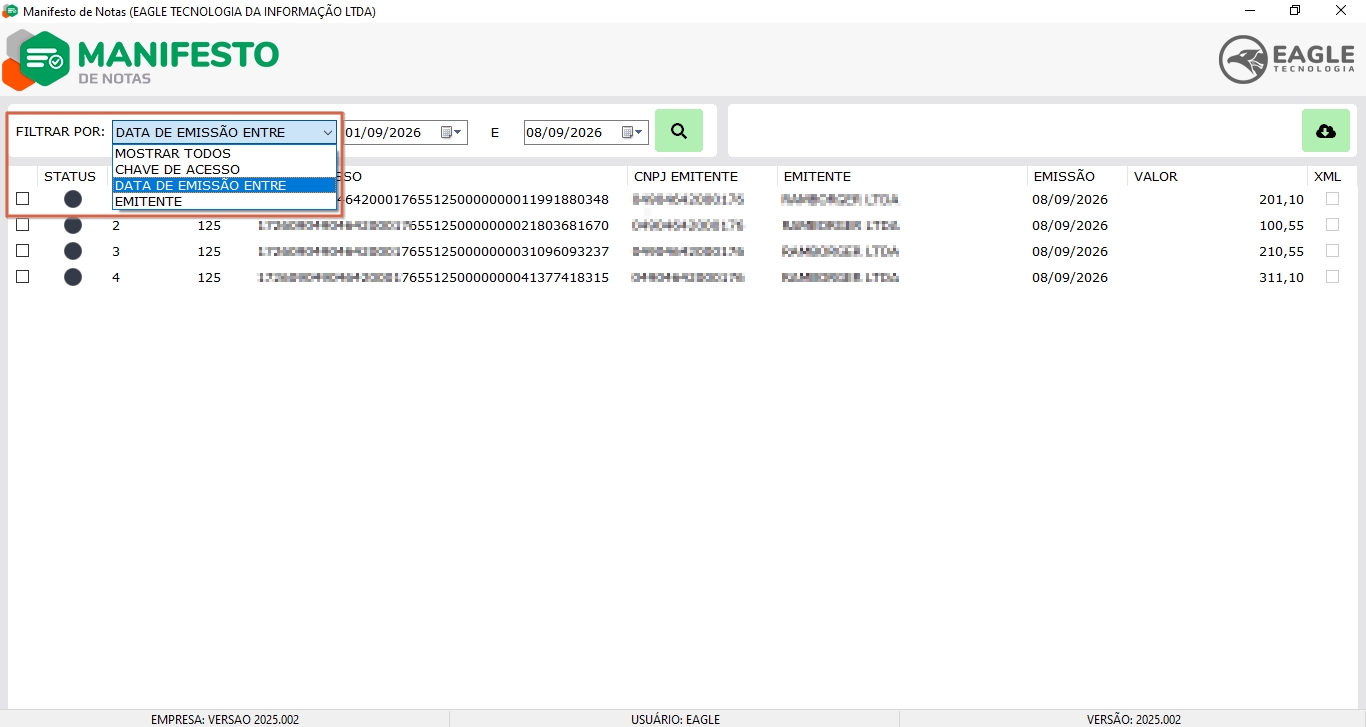Tick the select checkbox of row 2
The image size is (1366, 727).
23,225
